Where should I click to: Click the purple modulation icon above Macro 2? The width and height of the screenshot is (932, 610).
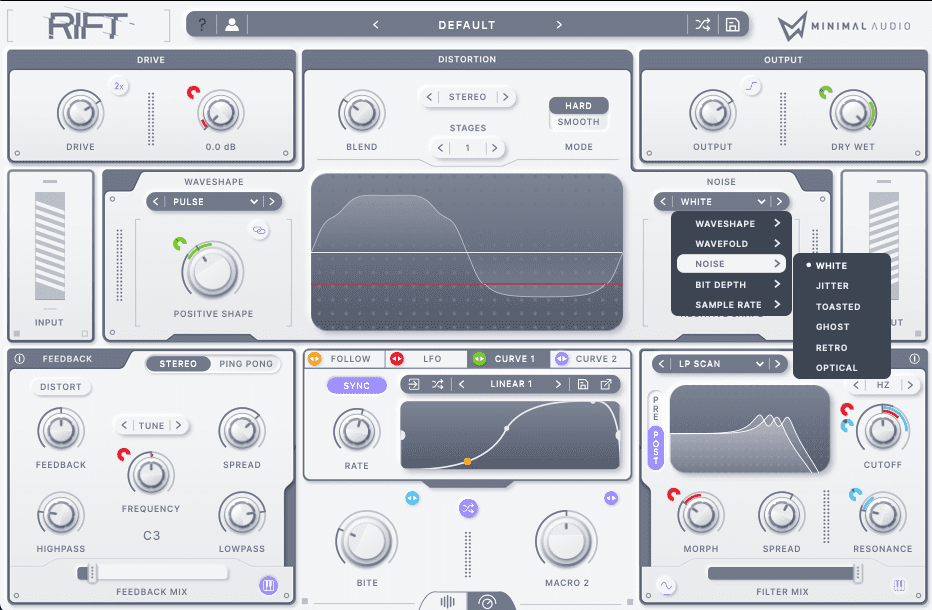coord(611,498)
